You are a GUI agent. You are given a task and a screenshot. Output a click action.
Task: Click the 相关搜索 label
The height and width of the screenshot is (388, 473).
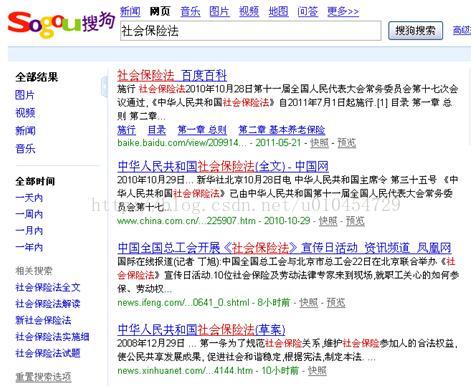pos(34,271)
